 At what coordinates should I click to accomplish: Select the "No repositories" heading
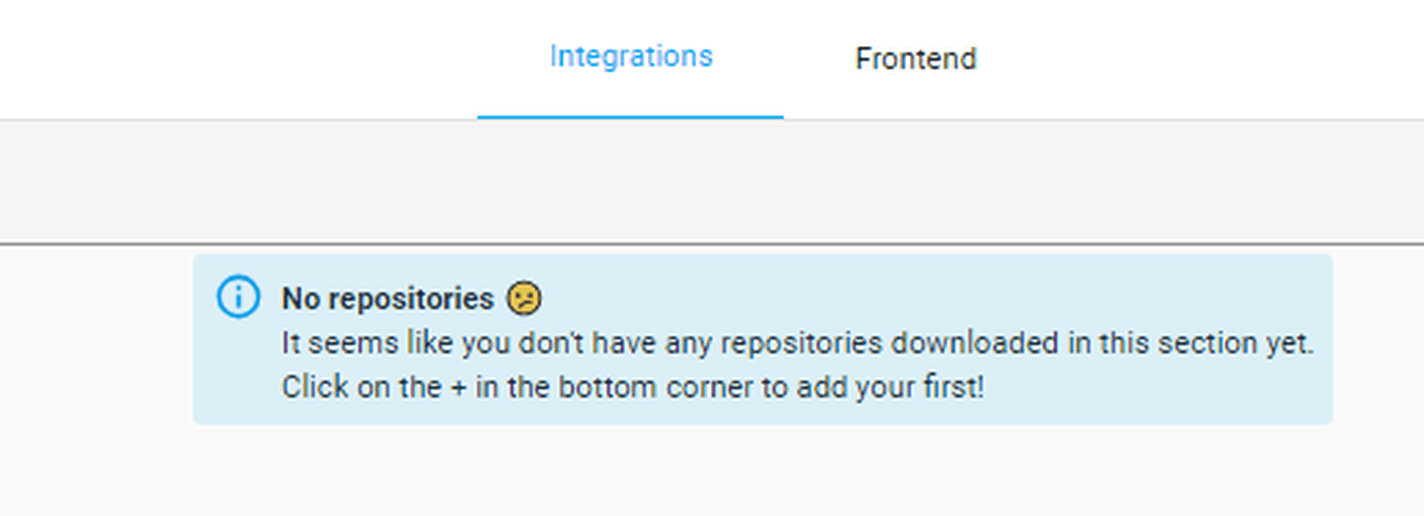point(388,299)
